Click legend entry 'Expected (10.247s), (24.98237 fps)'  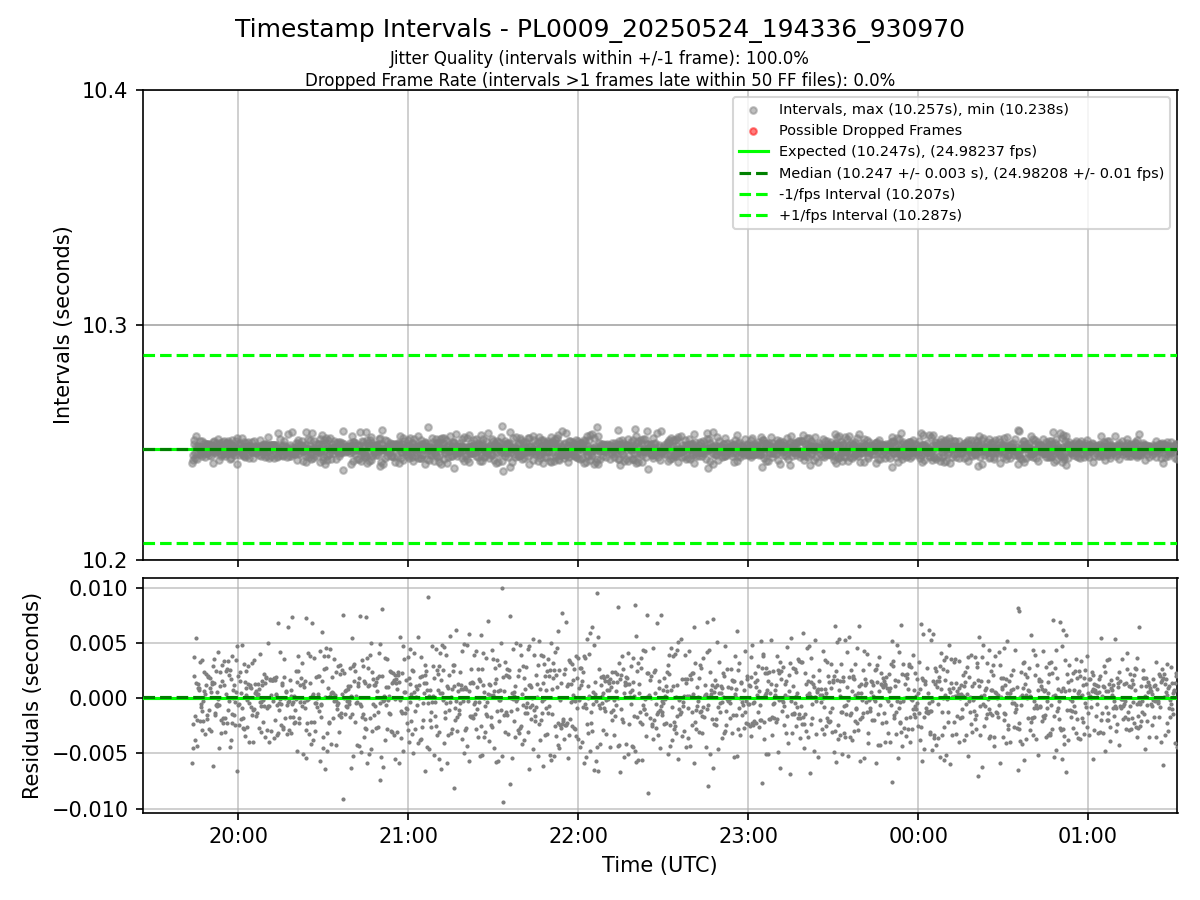[x=908, y=151]
